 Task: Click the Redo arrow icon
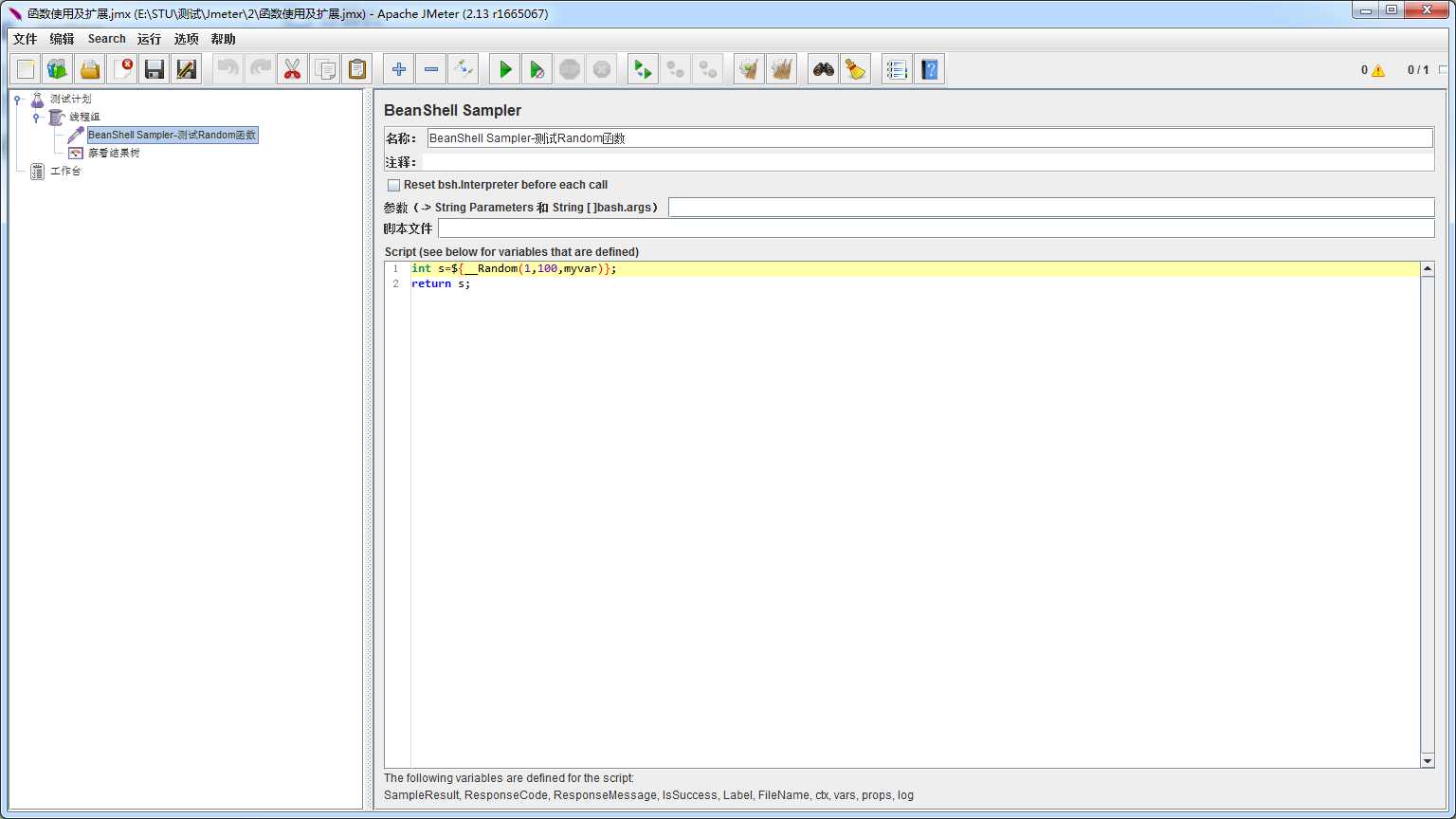tap(261, 69)
